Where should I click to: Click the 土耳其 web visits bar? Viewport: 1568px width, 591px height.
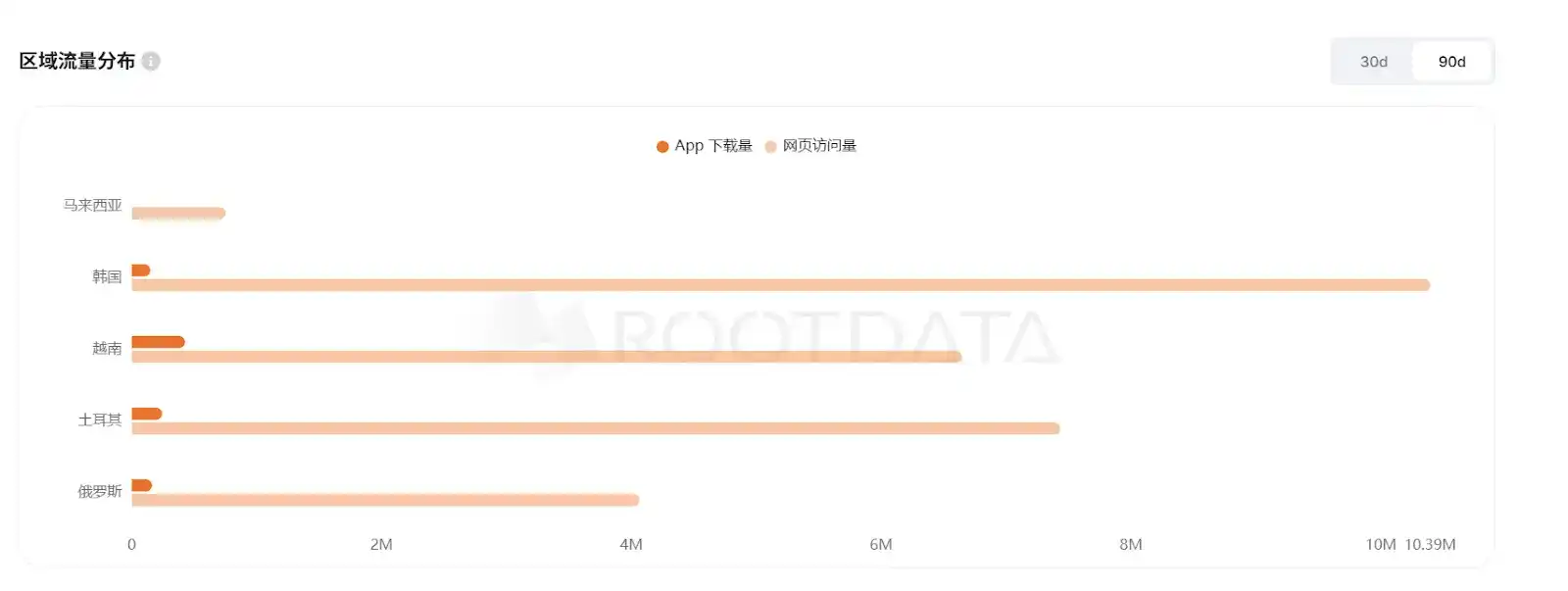595,428
